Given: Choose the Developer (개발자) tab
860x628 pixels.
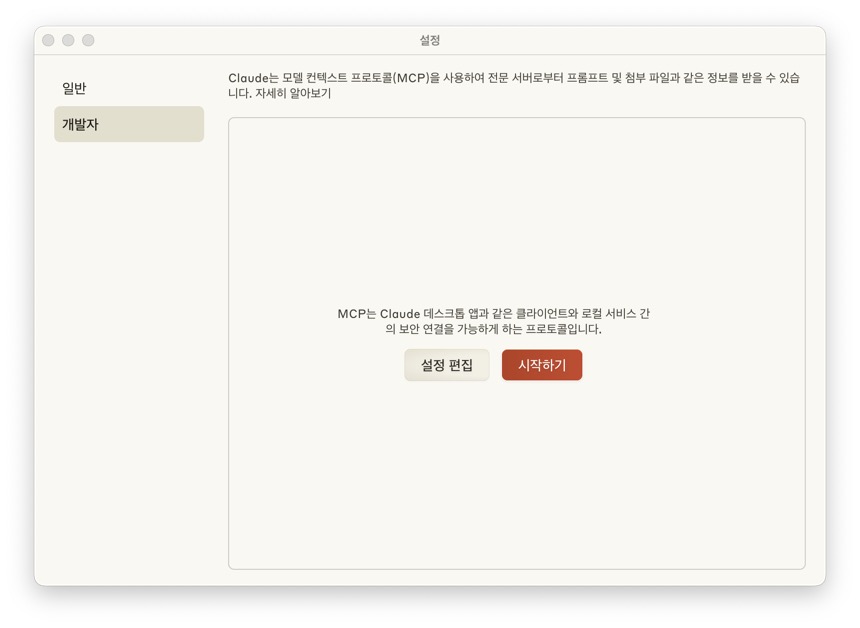Looking at the screenshot, I should tap(129, 125).
